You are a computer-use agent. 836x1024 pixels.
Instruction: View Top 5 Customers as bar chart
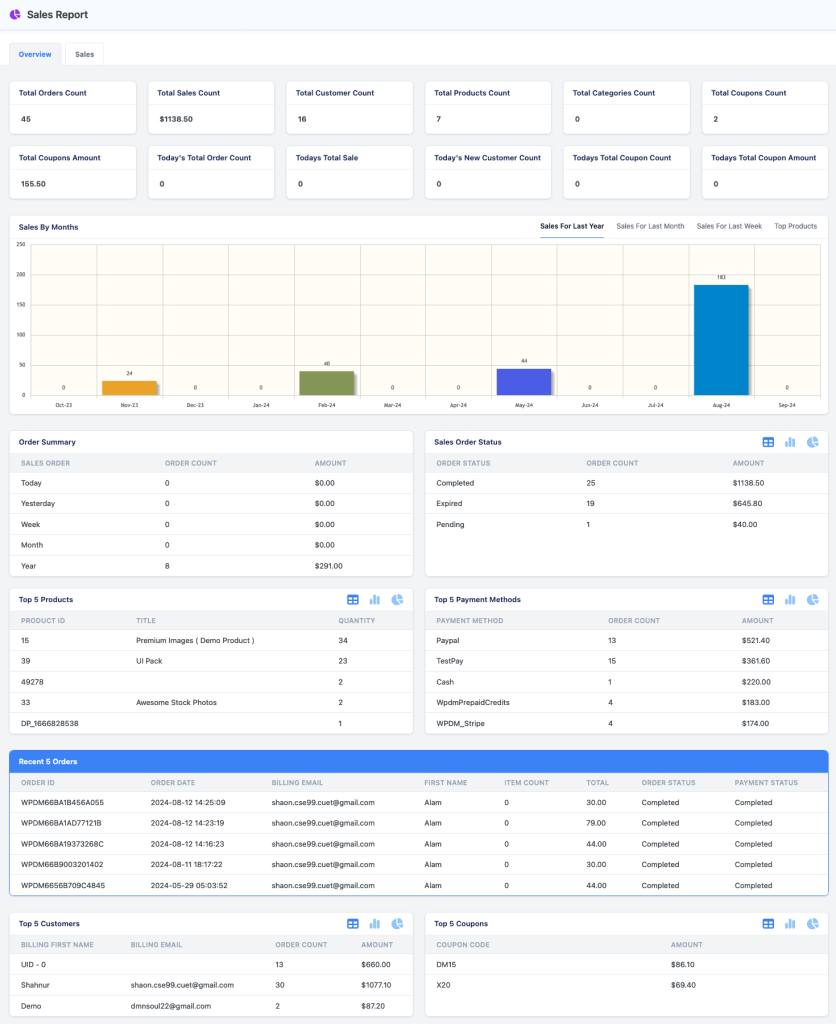[375, 923]
